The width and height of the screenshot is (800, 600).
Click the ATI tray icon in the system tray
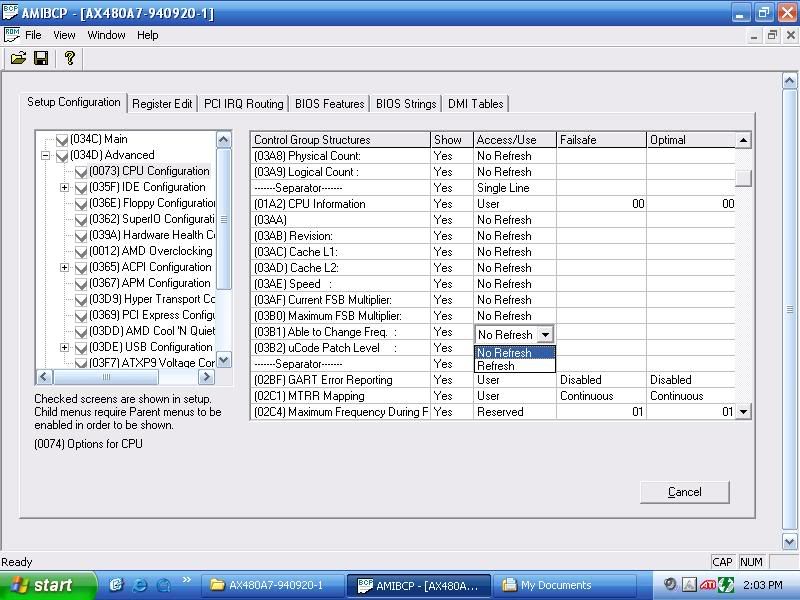point(707,585)
